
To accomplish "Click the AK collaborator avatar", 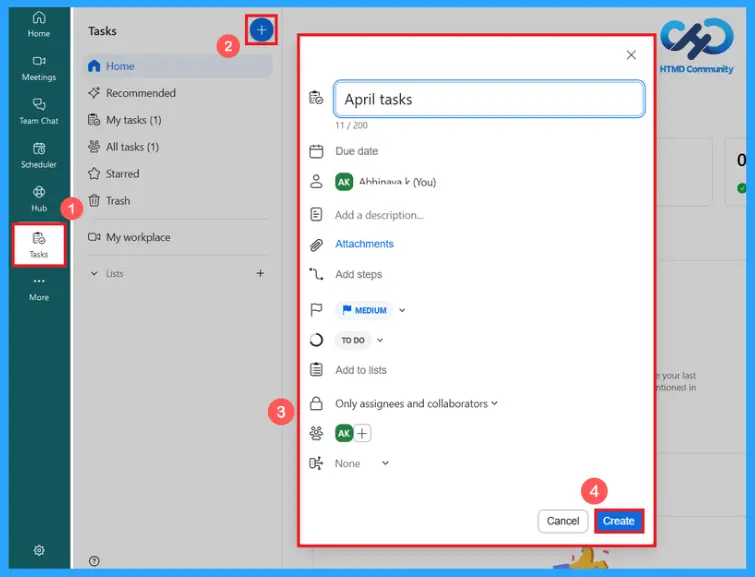I will coord(344,433).
